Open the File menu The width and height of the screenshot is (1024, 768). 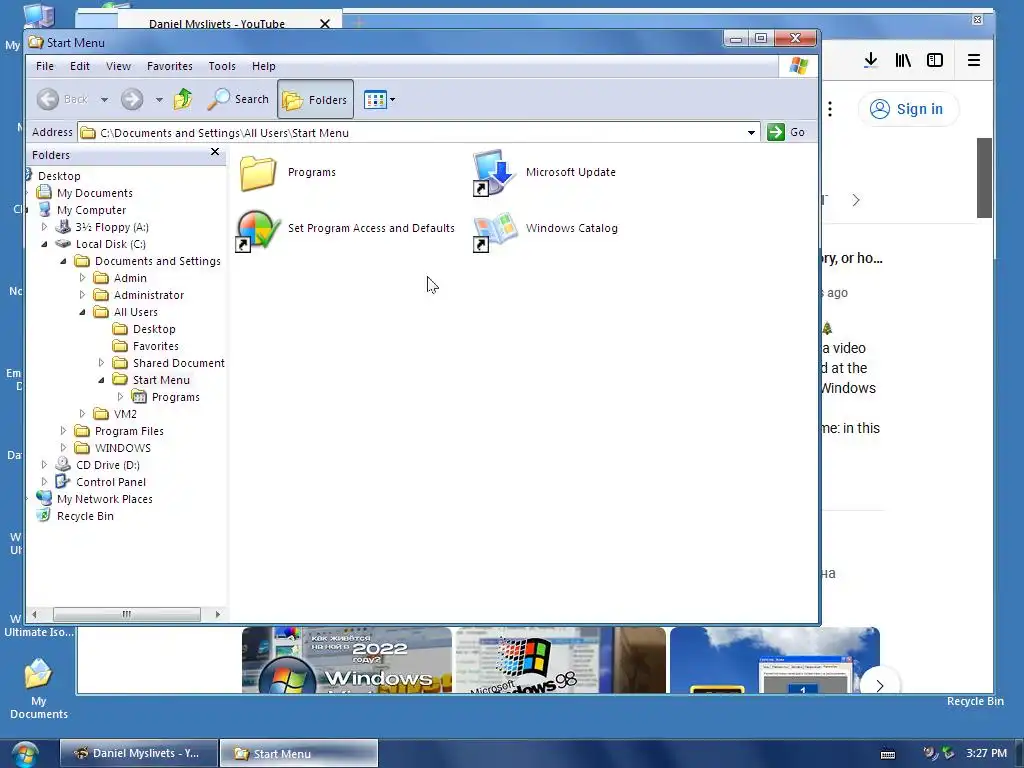44,66
